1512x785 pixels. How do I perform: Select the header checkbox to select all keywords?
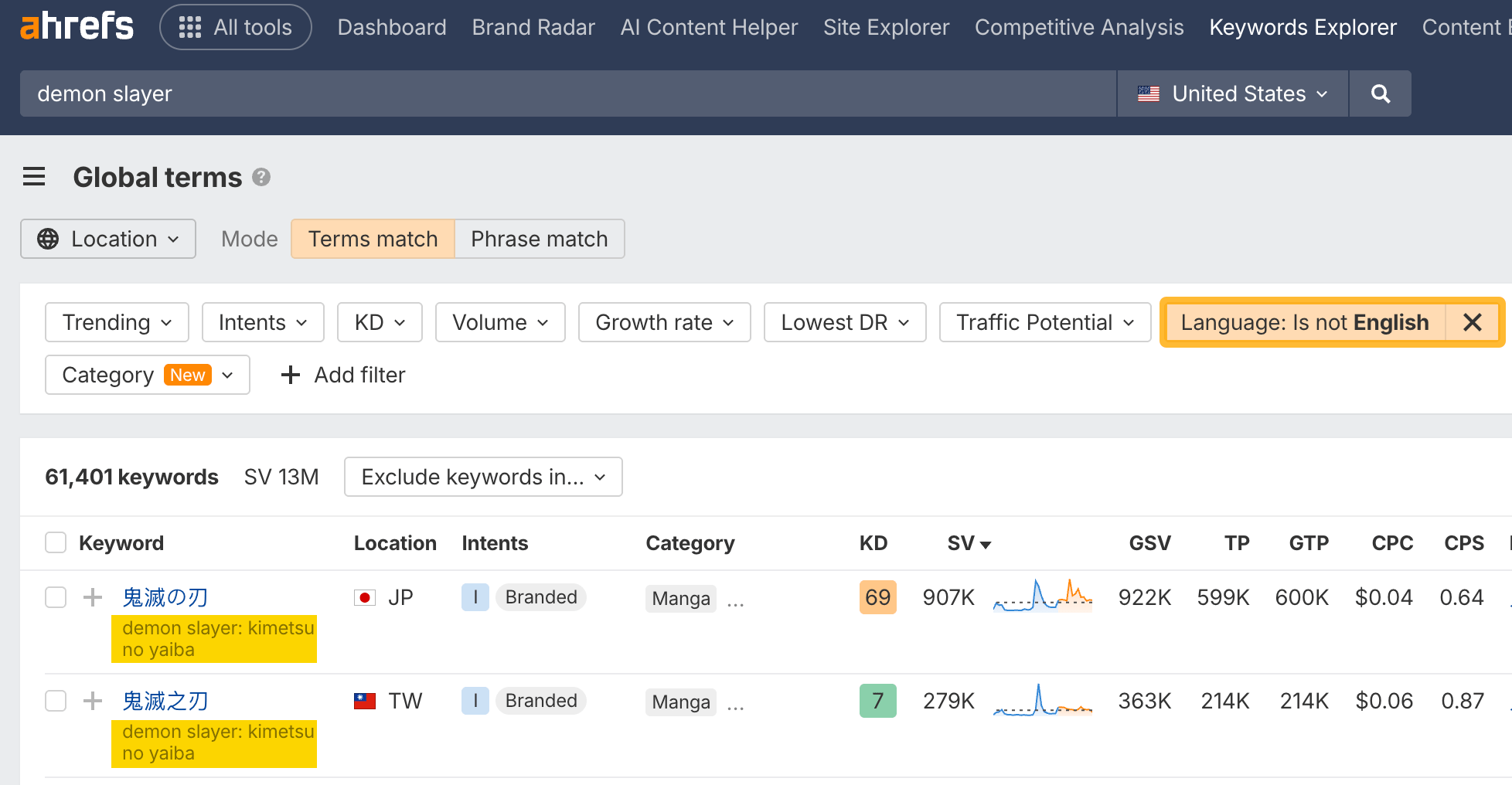55,542
